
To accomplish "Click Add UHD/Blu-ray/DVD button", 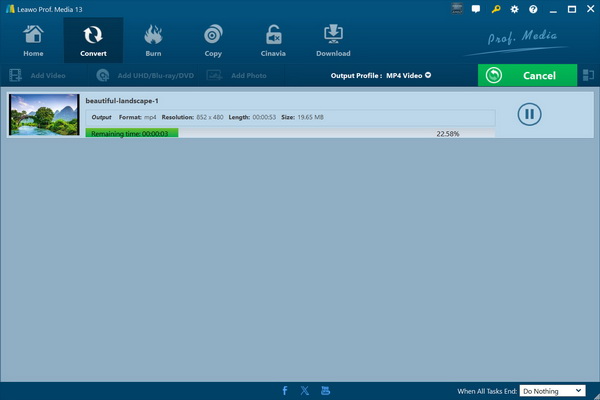I will [x=145, y=75].
